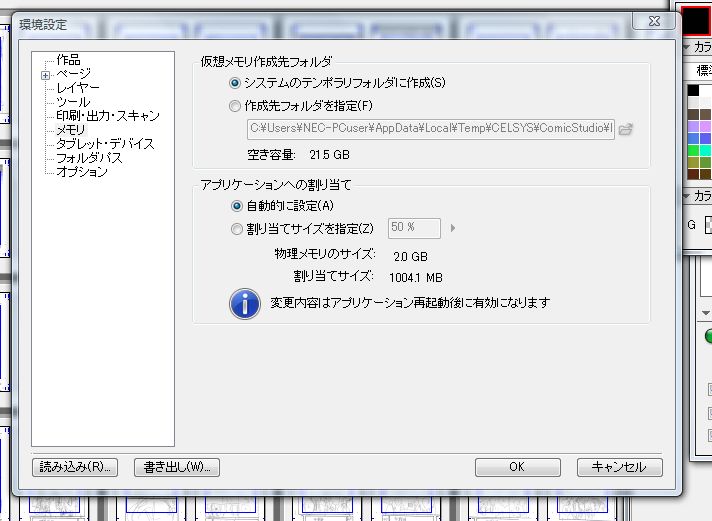Open the browse folder icon
The height and width of the screenshot is (521, 712).
coord(626,129)
